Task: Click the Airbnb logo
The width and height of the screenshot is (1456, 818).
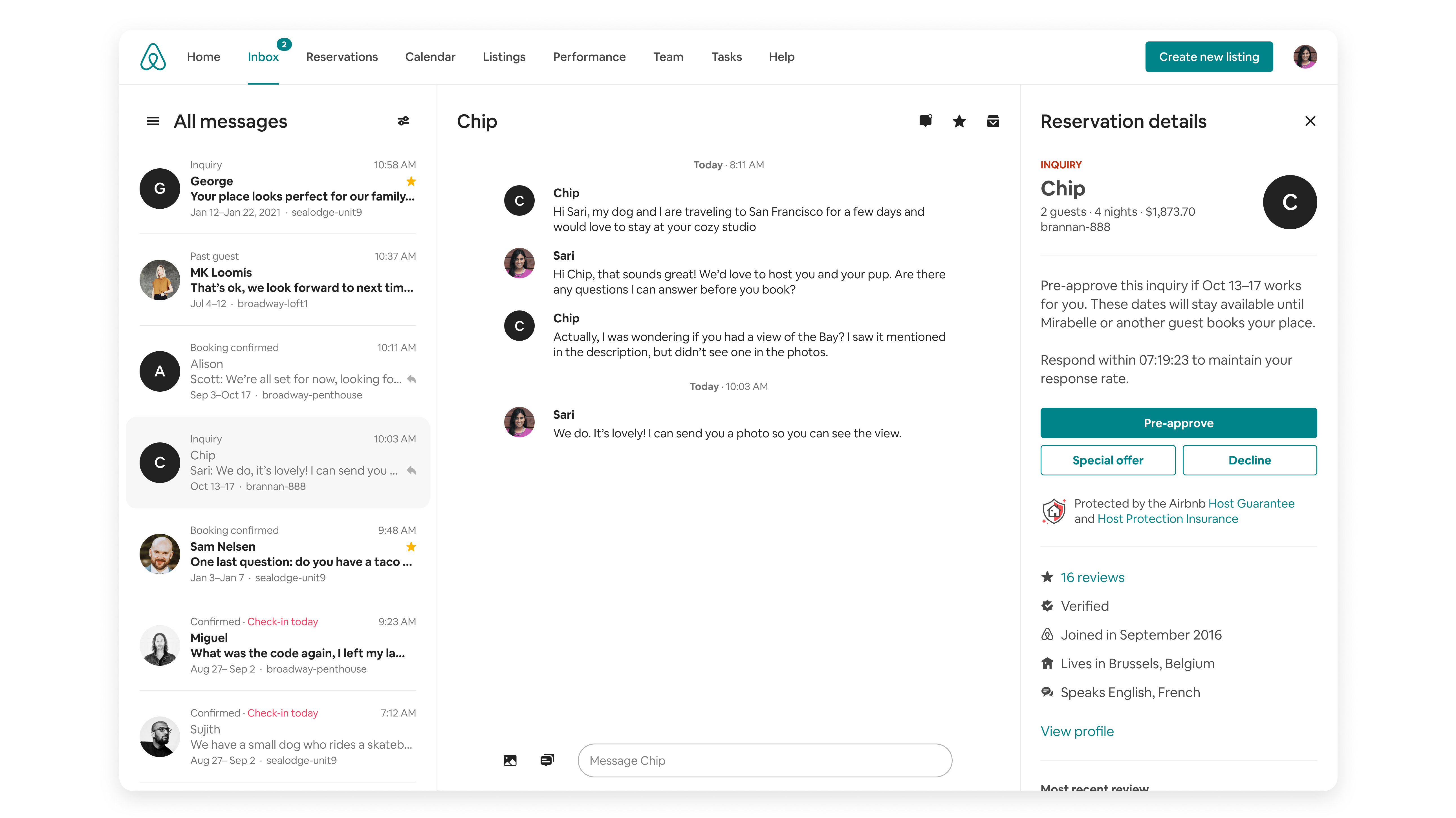Action: [153, 56]
